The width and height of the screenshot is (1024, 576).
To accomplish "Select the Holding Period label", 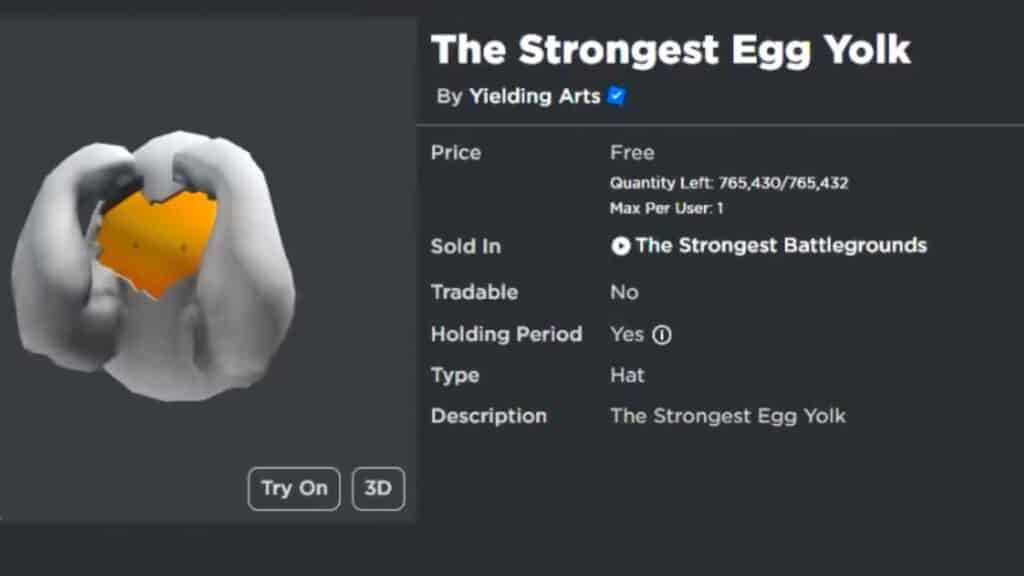I will coord(506,334).
